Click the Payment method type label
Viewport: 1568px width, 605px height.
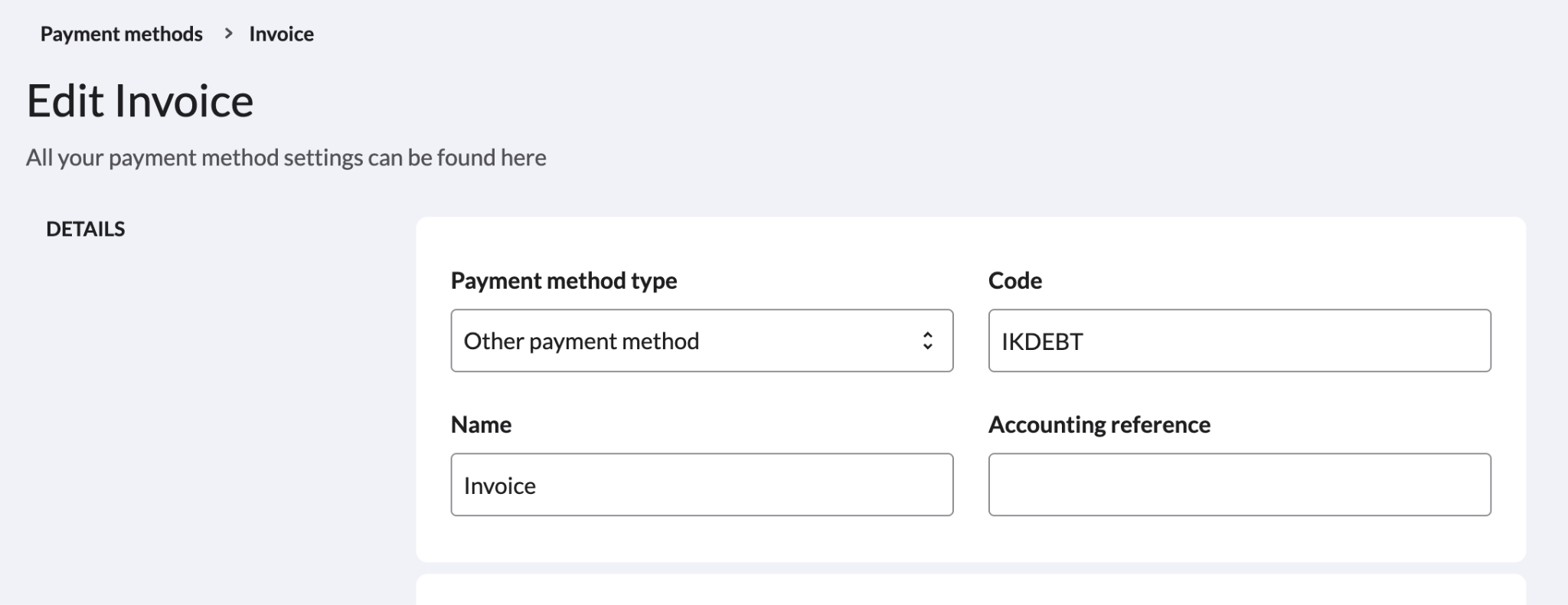[x=563, y=281]
